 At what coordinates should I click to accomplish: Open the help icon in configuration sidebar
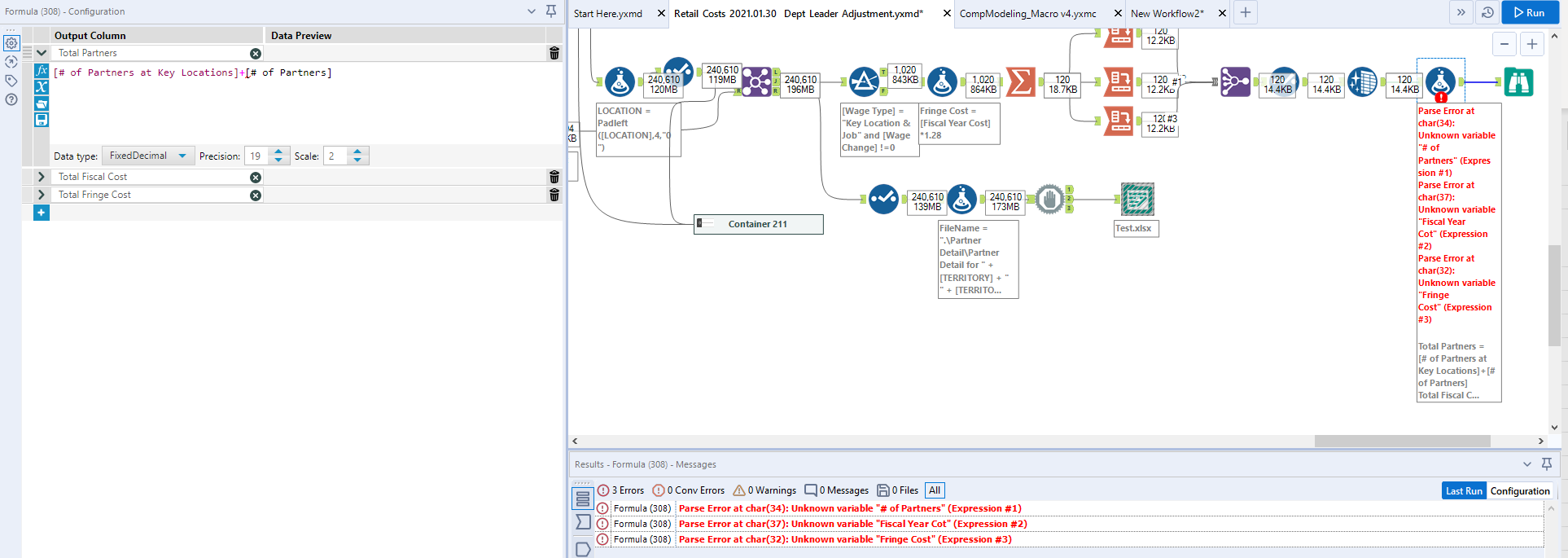pyautogui.click(x=11, y=99)
